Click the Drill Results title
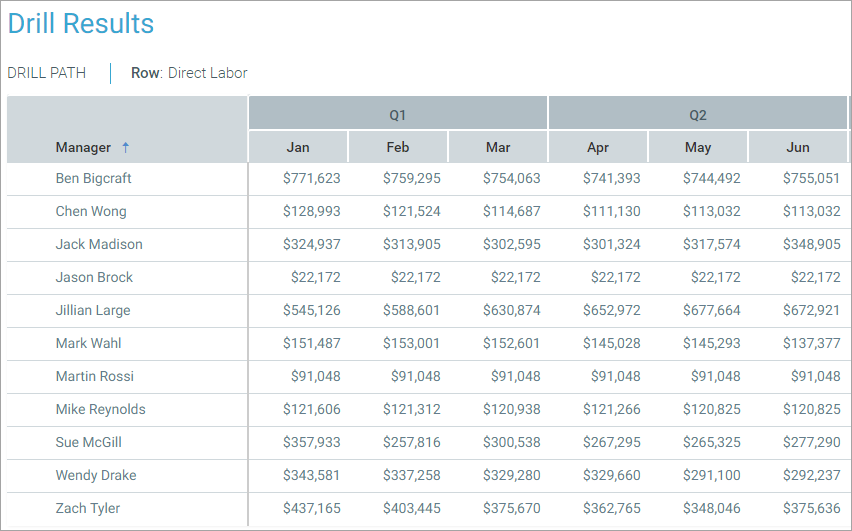Image resolution: width=852 pixels, height=531 pixels. click(x=81, y=24)
